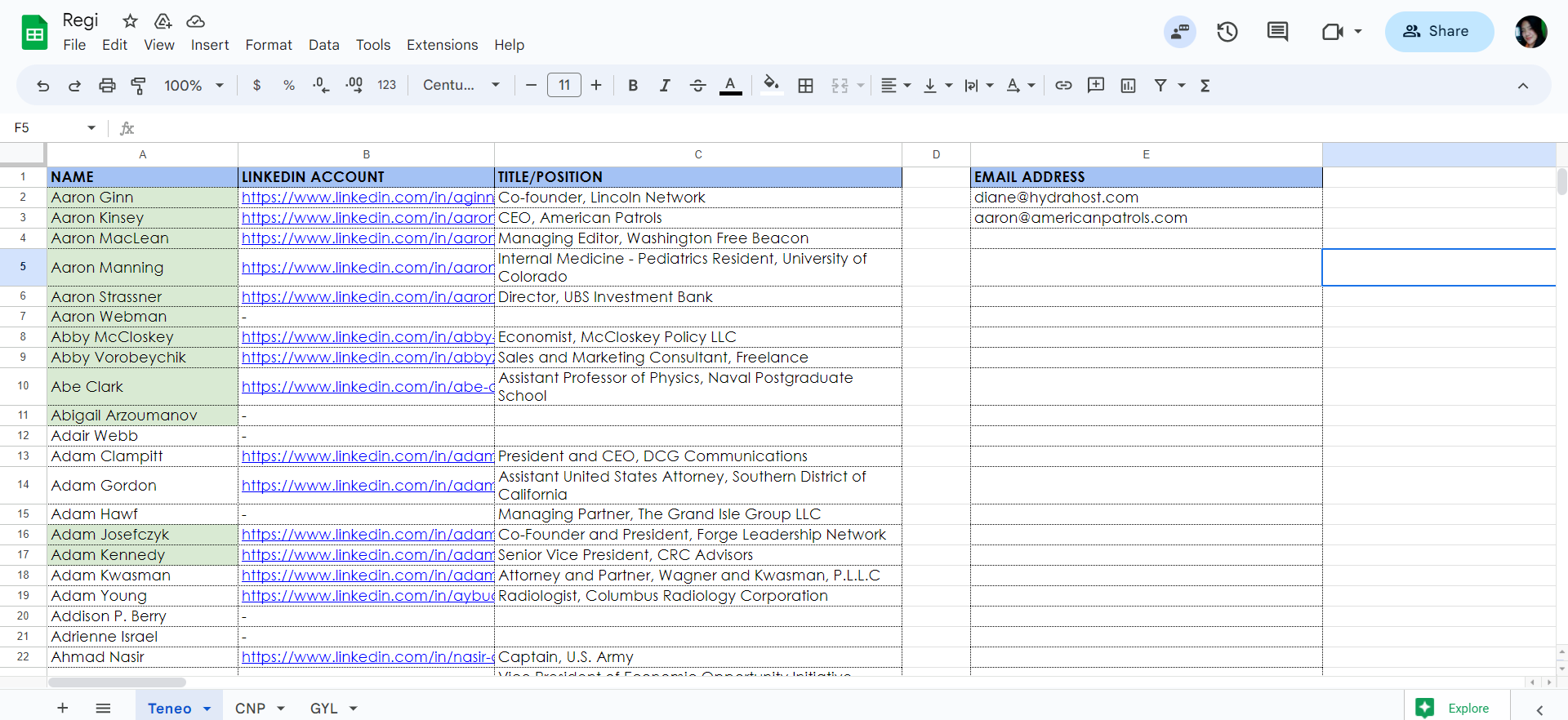Image resolution: width=1568 pixels, height=720 pixels.
Task: Open the all sheets list
Action: (103, 708)
